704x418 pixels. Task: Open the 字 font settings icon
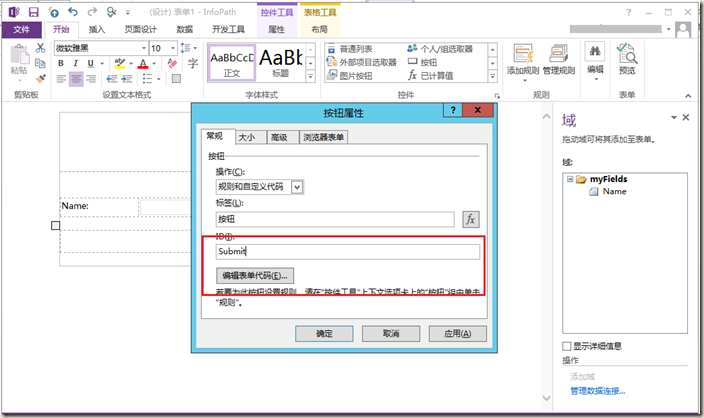point(193,63)
